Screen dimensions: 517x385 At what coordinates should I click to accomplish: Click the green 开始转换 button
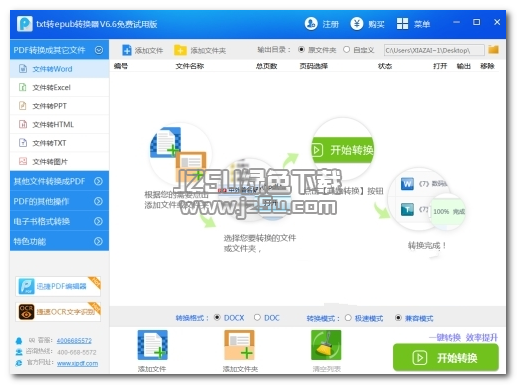coord(446,358)
